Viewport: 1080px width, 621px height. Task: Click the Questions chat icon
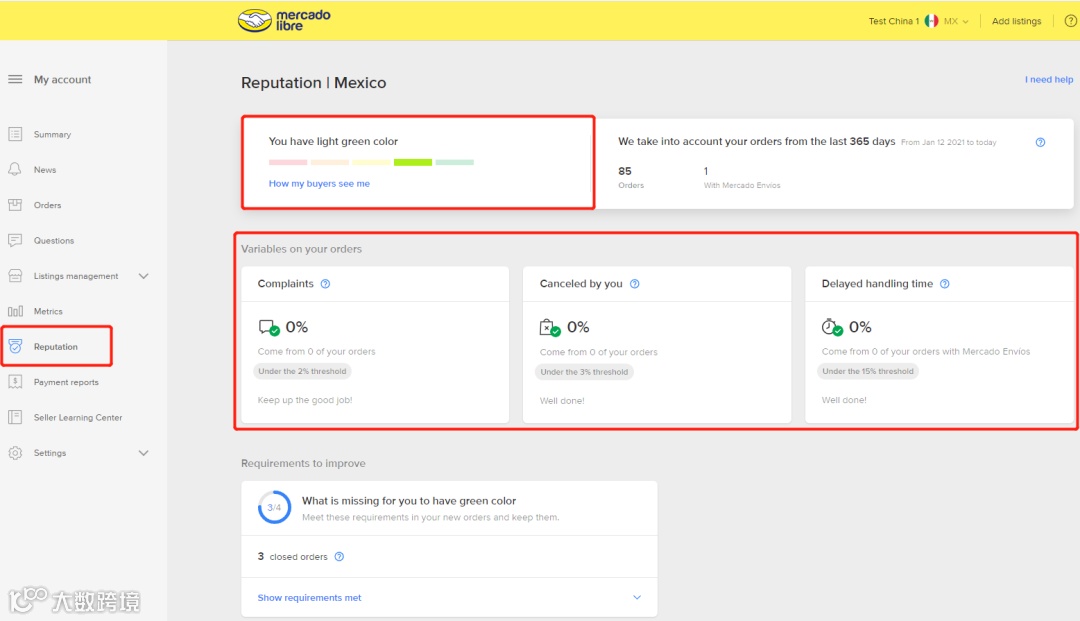15,240
